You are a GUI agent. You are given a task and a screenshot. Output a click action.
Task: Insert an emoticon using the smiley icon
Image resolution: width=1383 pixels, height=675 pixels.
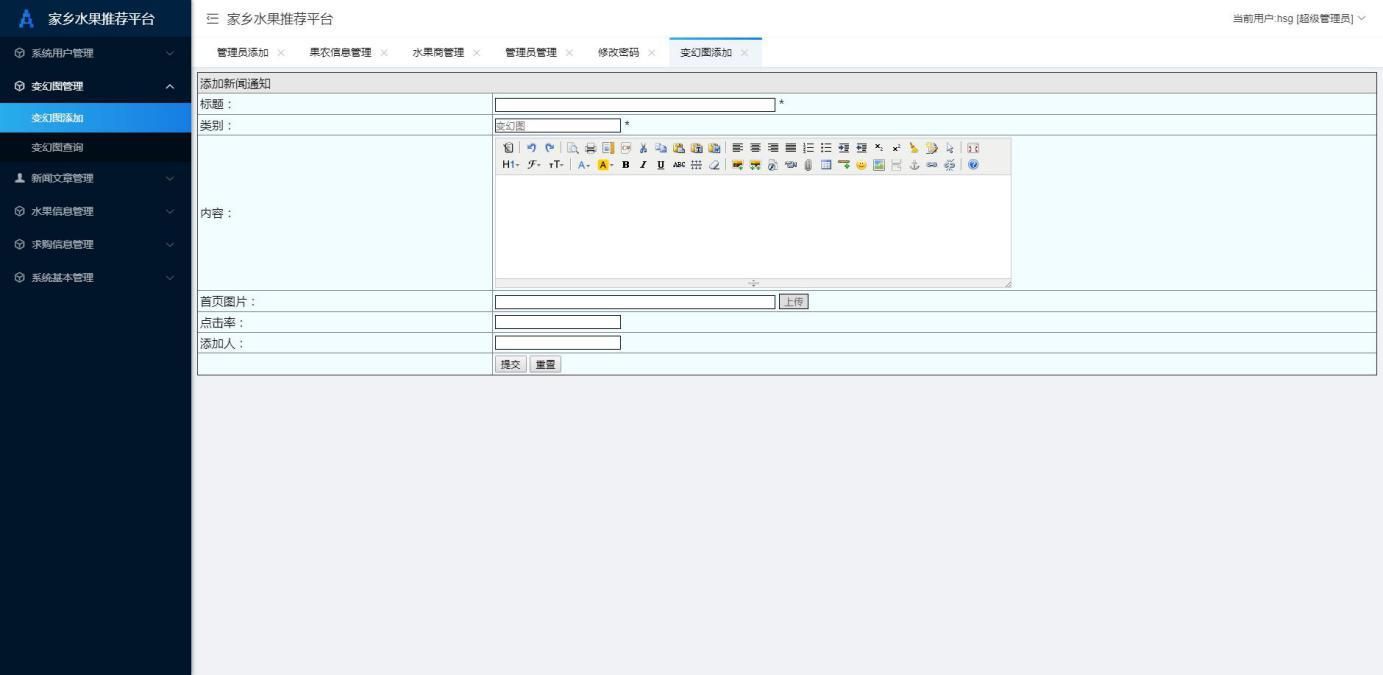[x=860, y=165]
